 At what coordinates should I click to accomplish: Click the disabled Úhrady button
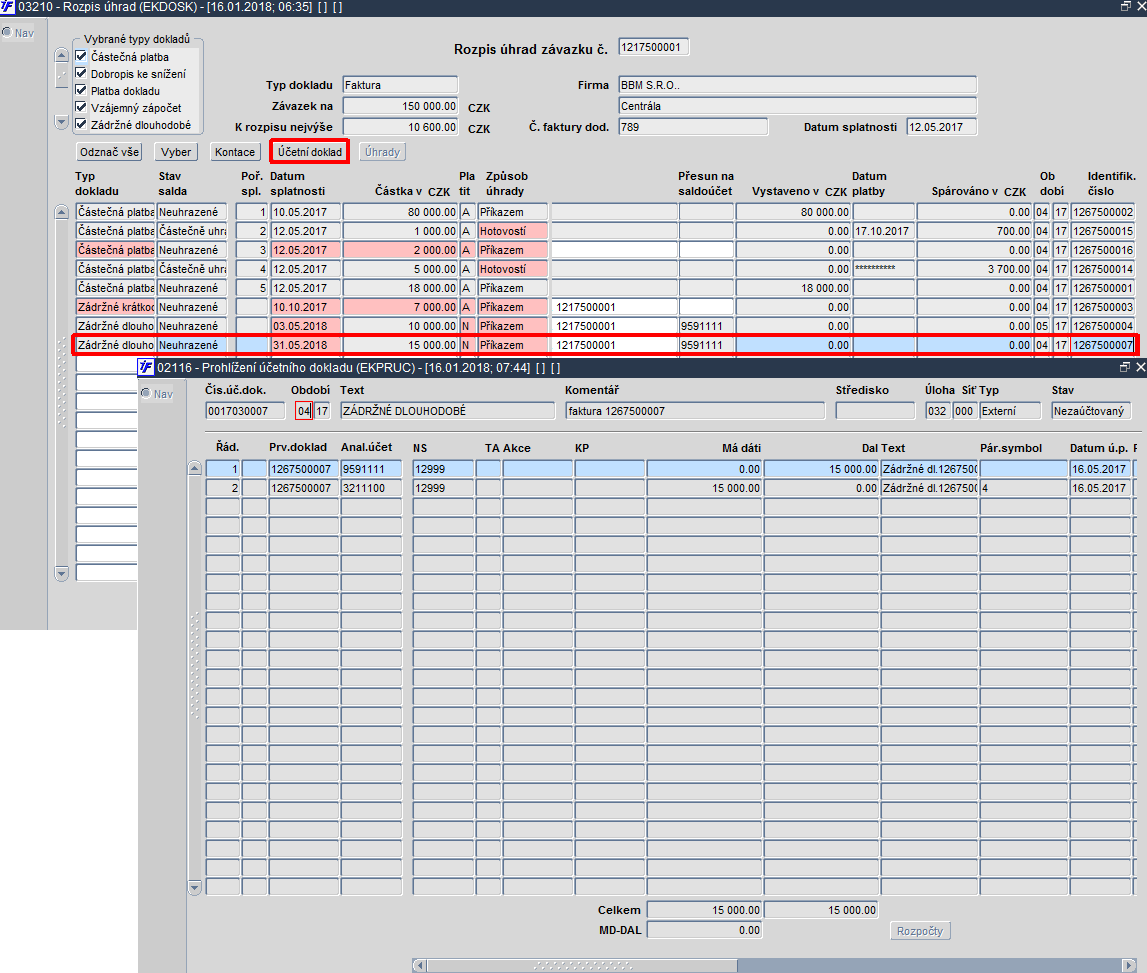[x=383, y=152]
